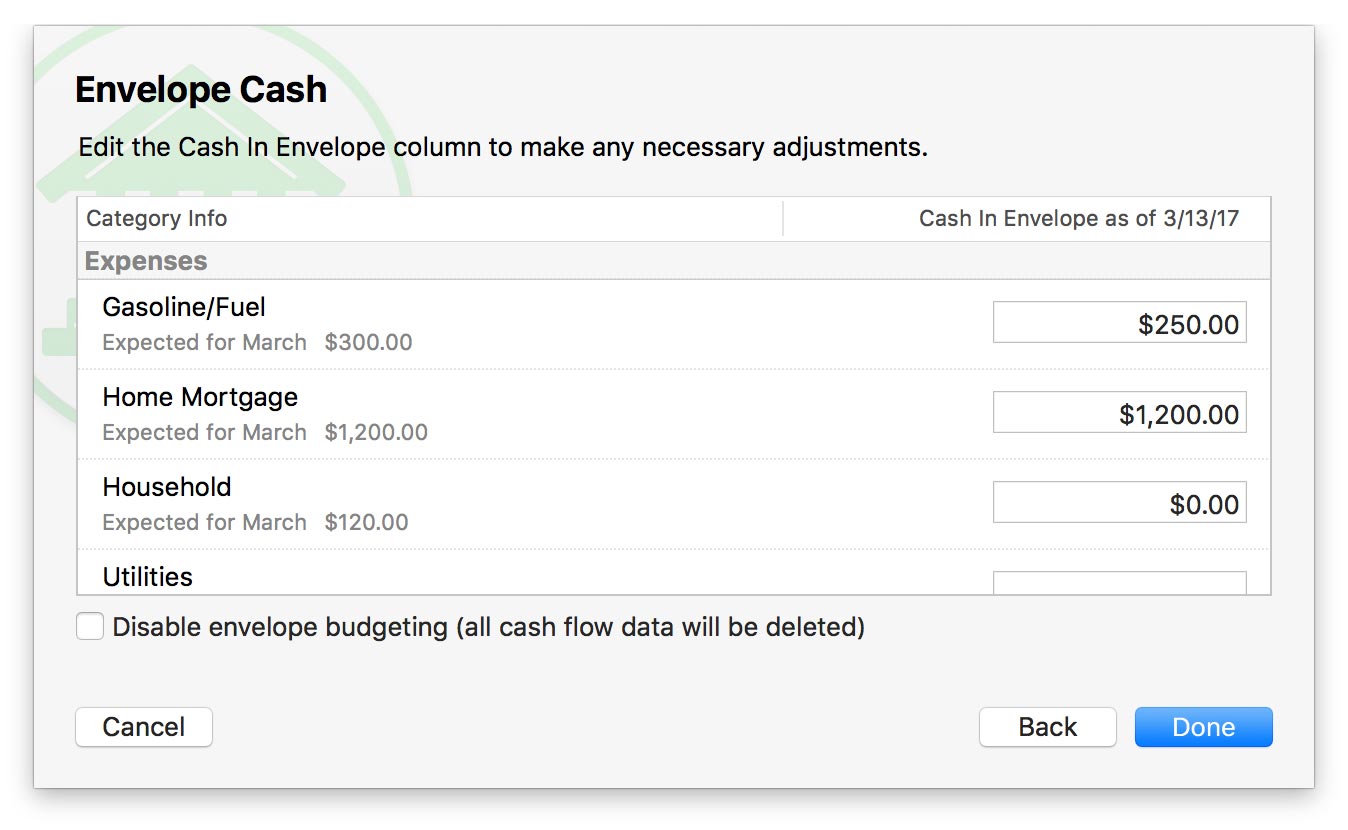The width and height of the screenshot is (1348, 830).
Task: Click the Home Mortgage $1,200.00 cash field
Action: [x=1119, y=413]
